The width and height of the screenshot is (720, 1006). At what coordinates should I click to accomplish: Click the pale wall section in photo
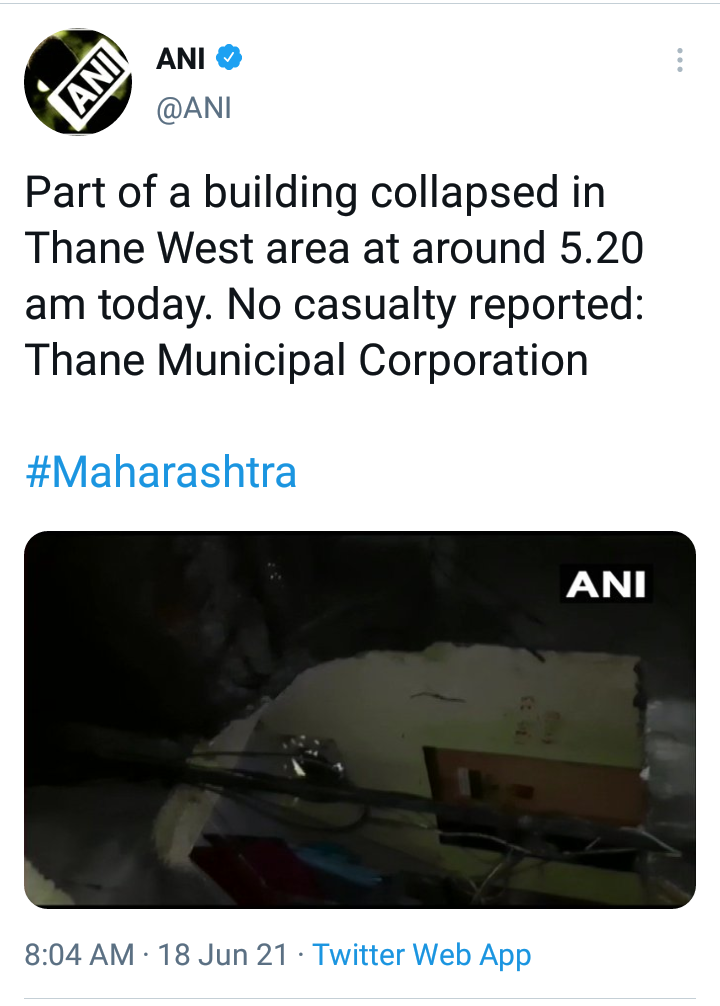[480, 700]
